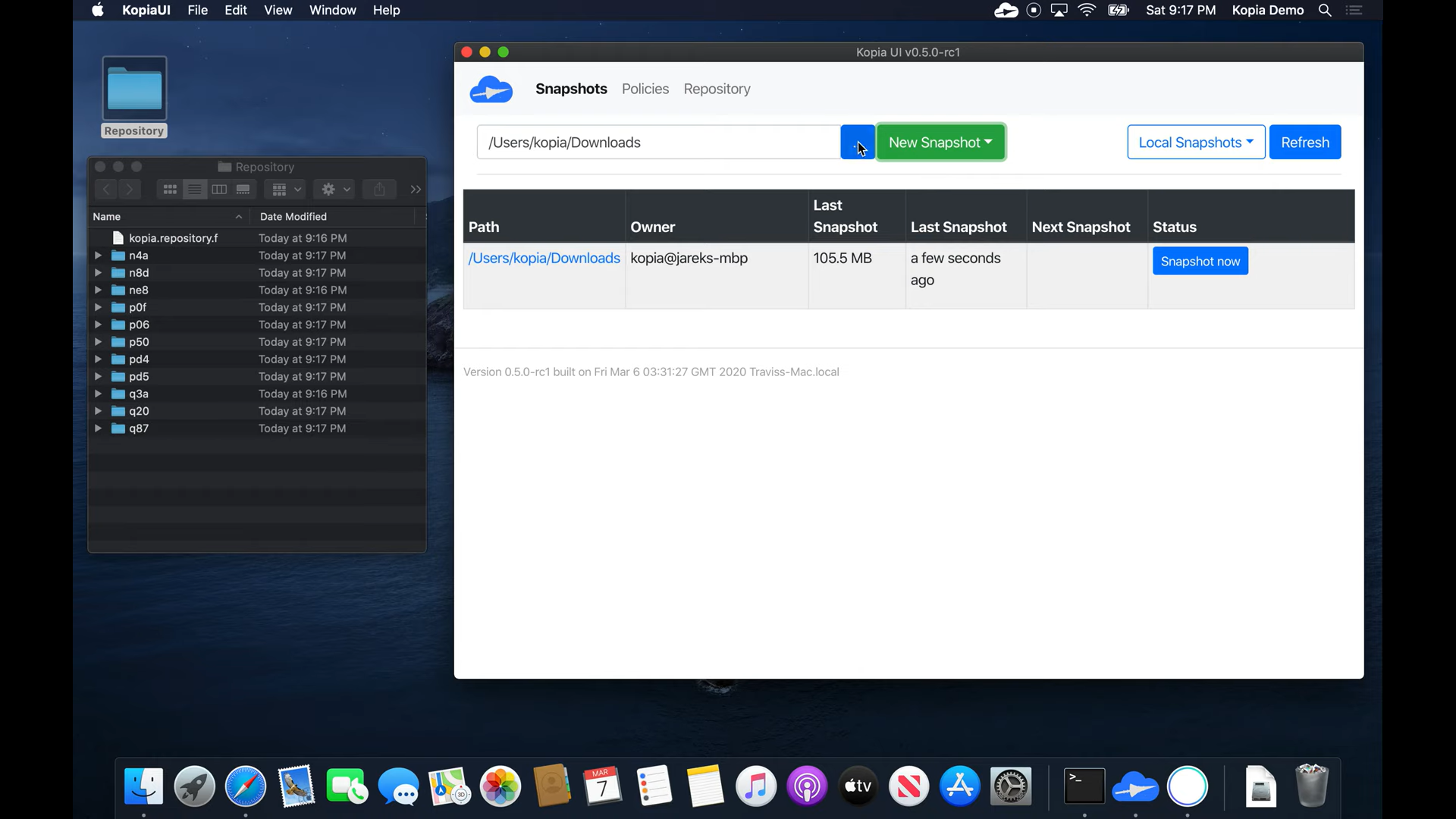Image resolution: width=1456 pixels, height=819 pixels.
Task: Expand the q87 folder in Finder
Action: [x=98, y=428]
